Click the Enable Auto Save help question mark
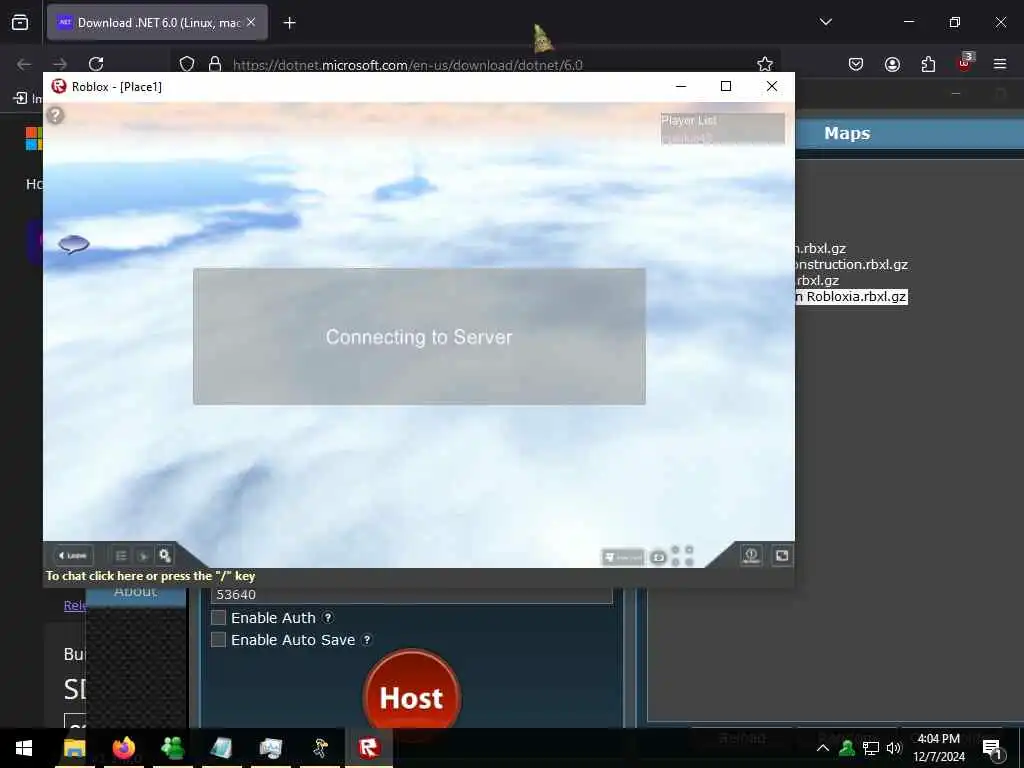This screenshot has height=768, width=1024. (368, 639)
